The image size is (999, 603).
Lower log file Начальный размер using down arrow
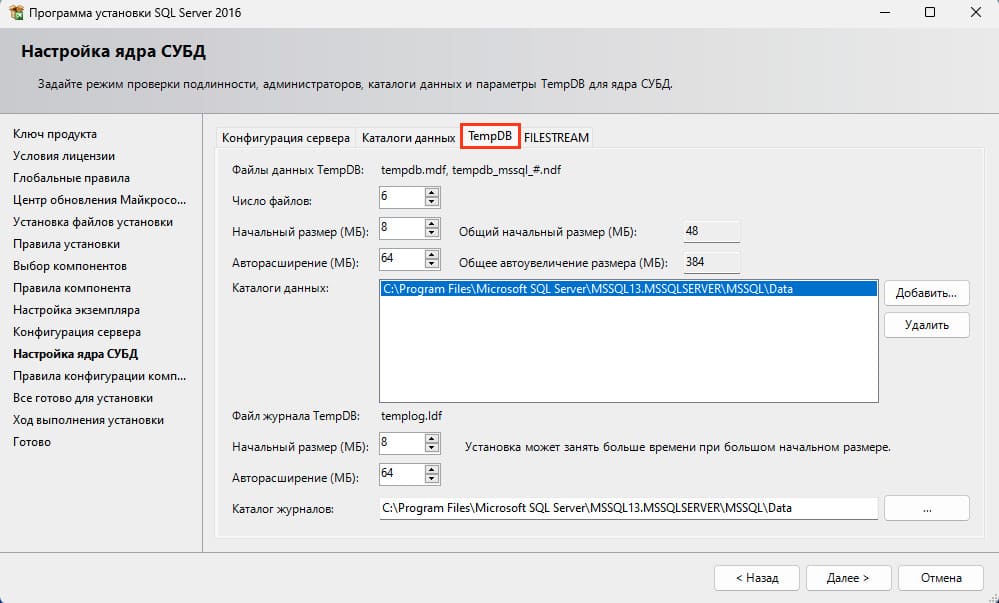[x=432, y=447]
